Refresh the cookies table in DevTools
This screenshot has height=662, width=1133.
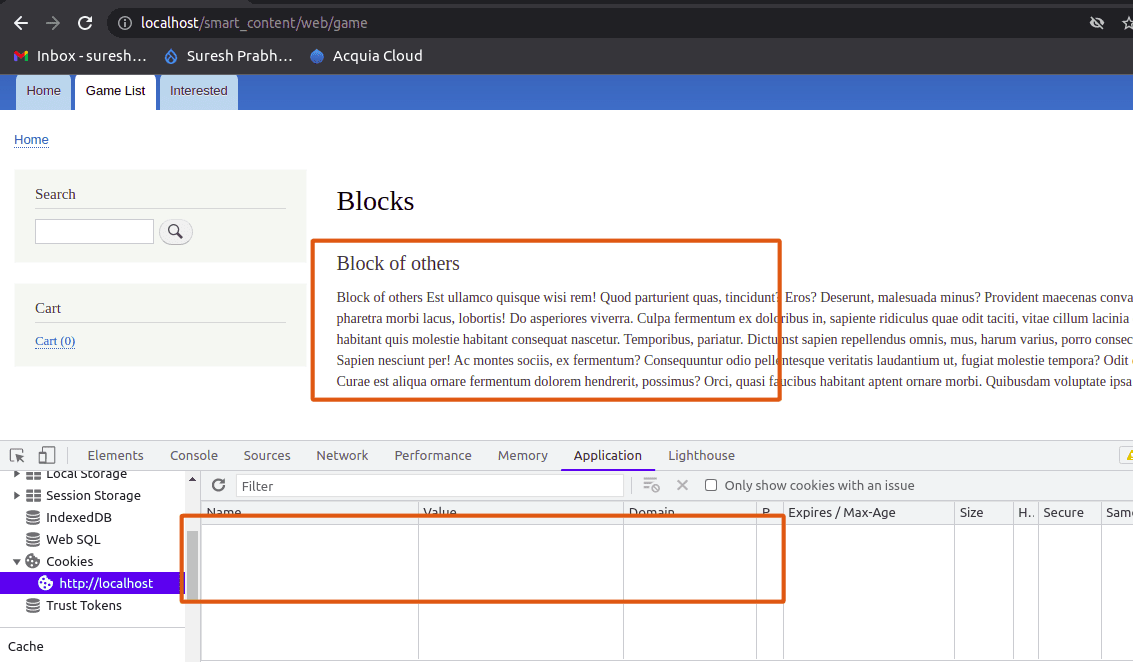[x=218, y=486]
